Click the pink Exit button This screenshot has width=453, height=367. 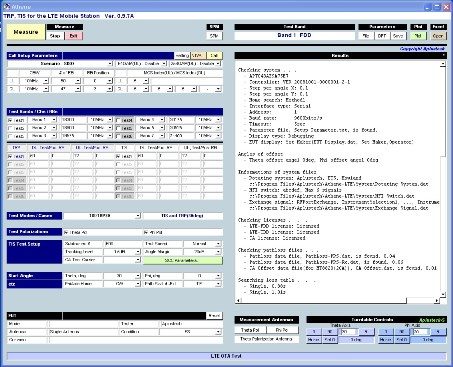[x=73, y=36]
